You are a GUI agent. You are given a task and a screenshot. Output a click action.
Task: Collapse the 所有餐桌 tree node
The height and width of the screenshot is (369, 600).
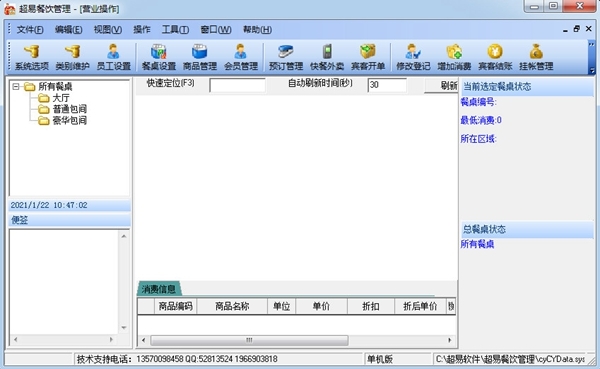(x=16, y=87)
